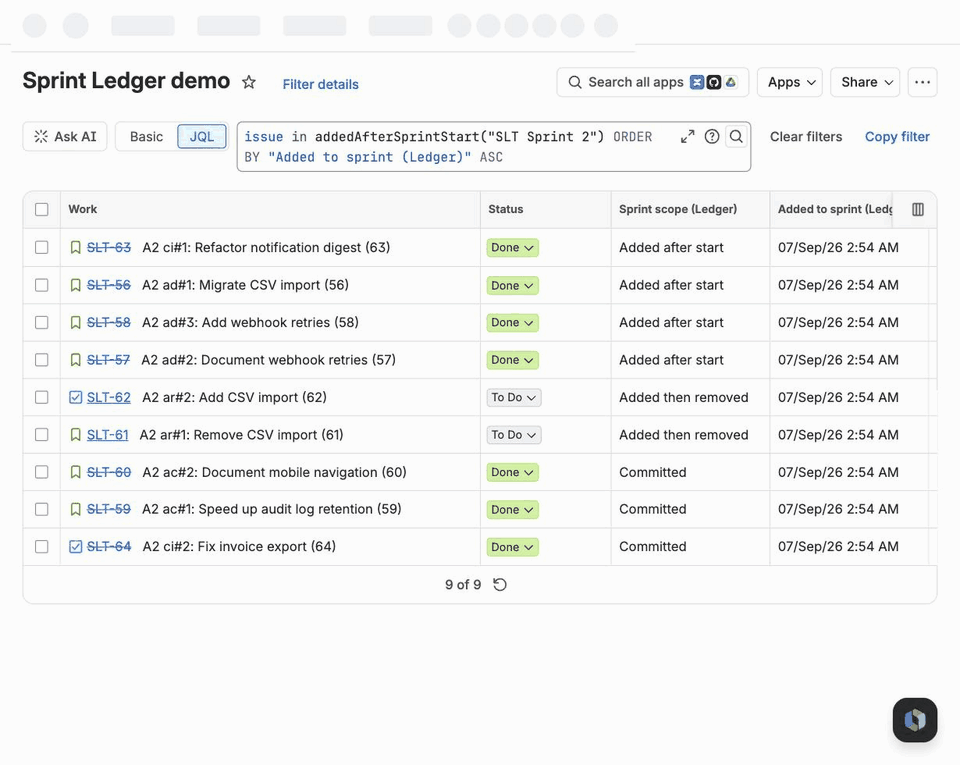Select checkbox for SLT-63 row
The image size is (960, 765).
coord(42,247)
